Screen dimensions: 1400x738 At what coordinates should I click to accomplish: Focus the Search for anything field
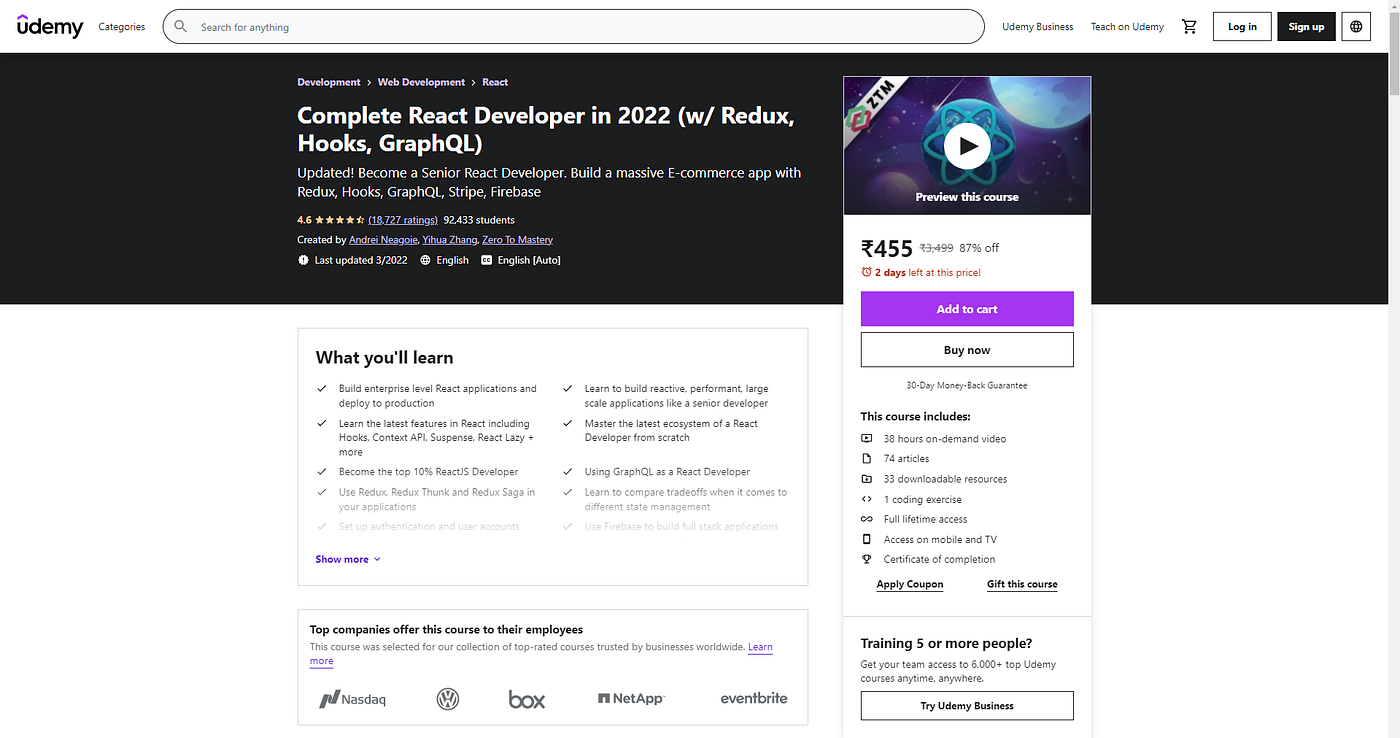(574, 27)
